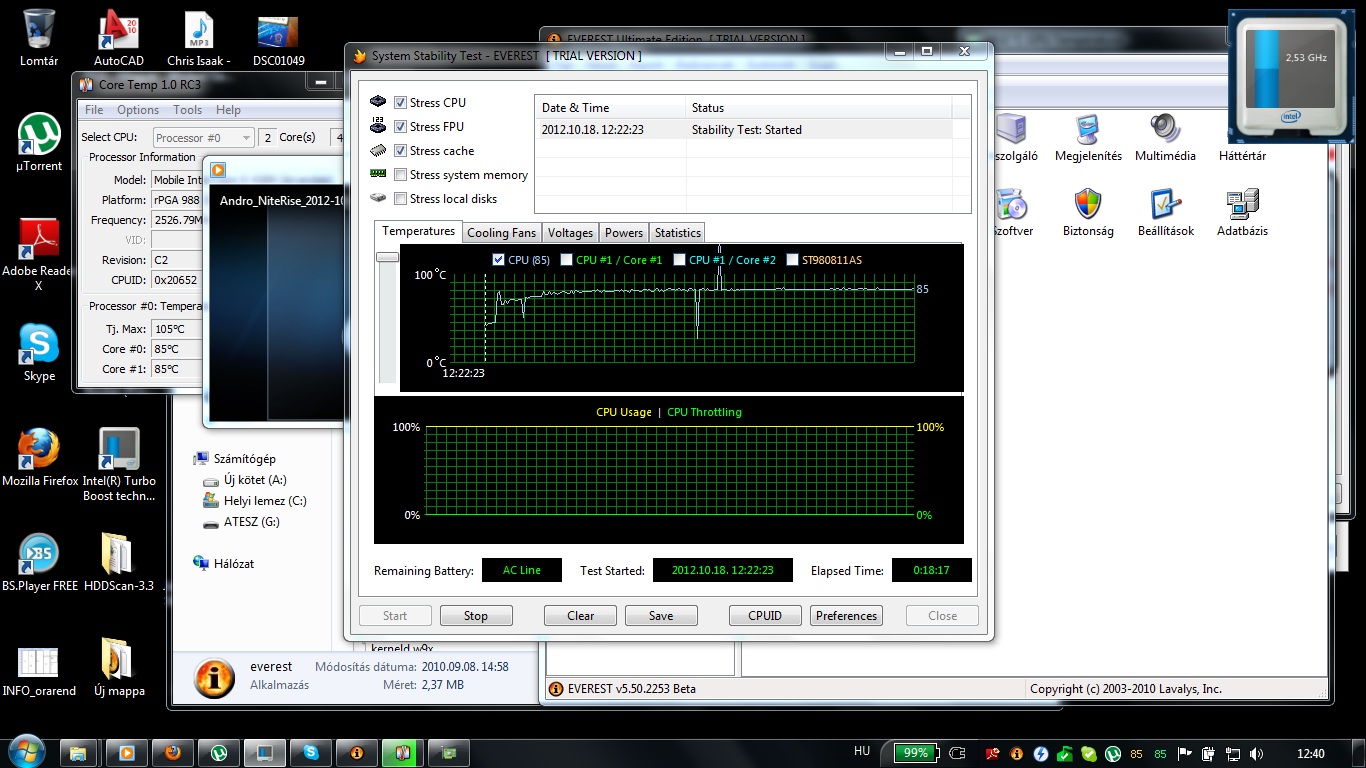Switch to the Statistics tab
This screenshot has height=768, width=1366.
click(x=678, y=233)
